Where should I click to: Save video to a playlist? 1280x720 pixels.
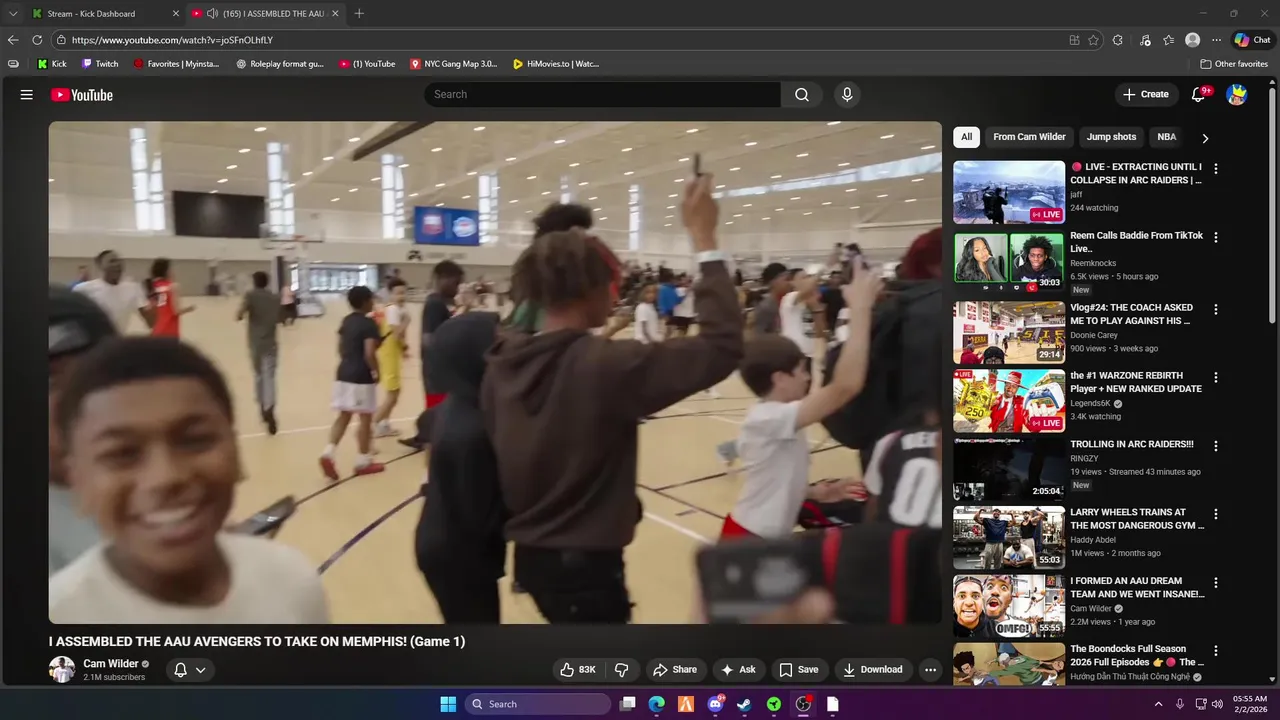click(799, 670)
